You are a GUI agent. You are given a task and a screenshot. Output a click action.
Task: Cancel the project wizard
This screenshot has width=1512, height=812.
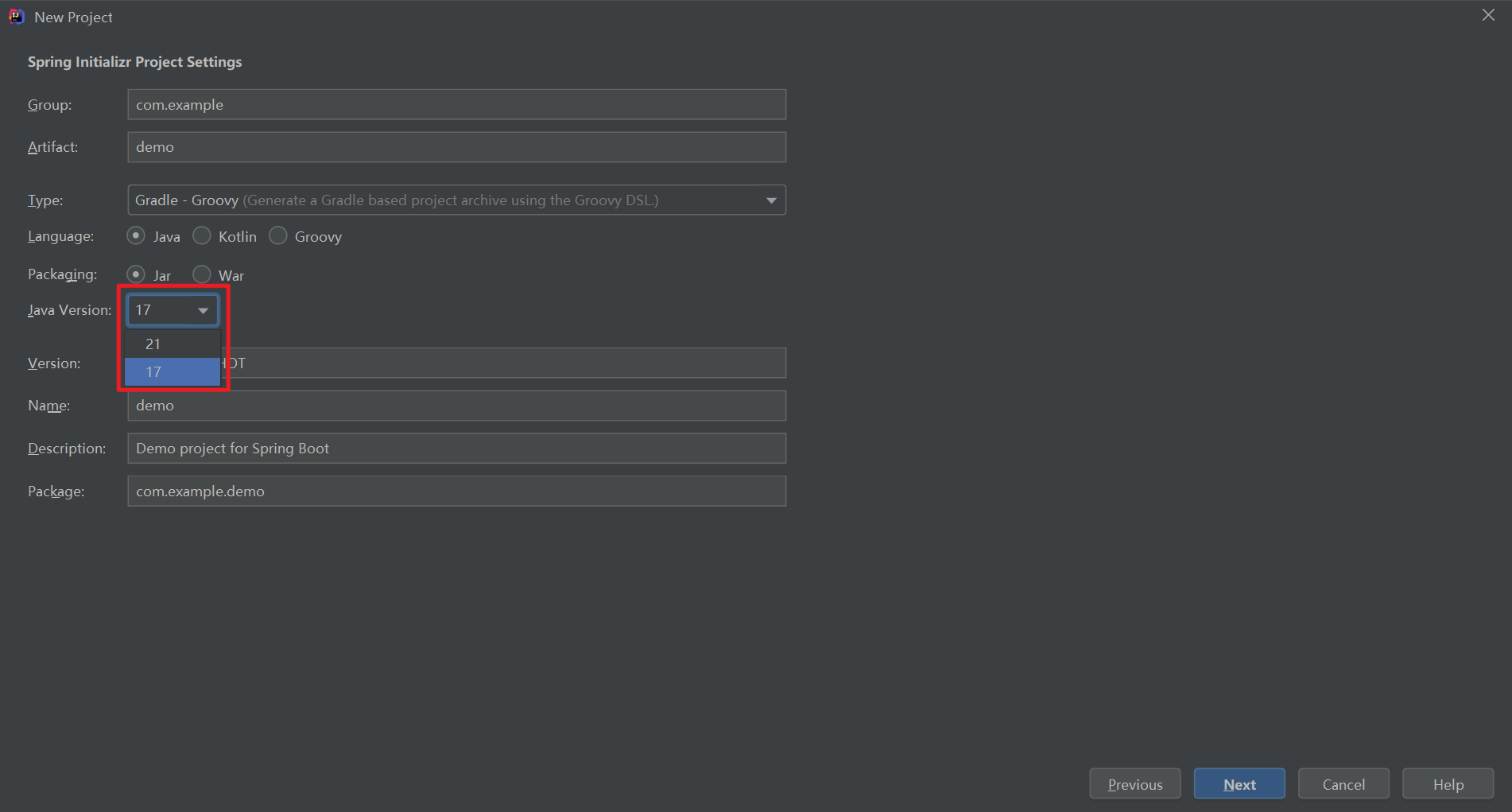[x=1343, y=784]
